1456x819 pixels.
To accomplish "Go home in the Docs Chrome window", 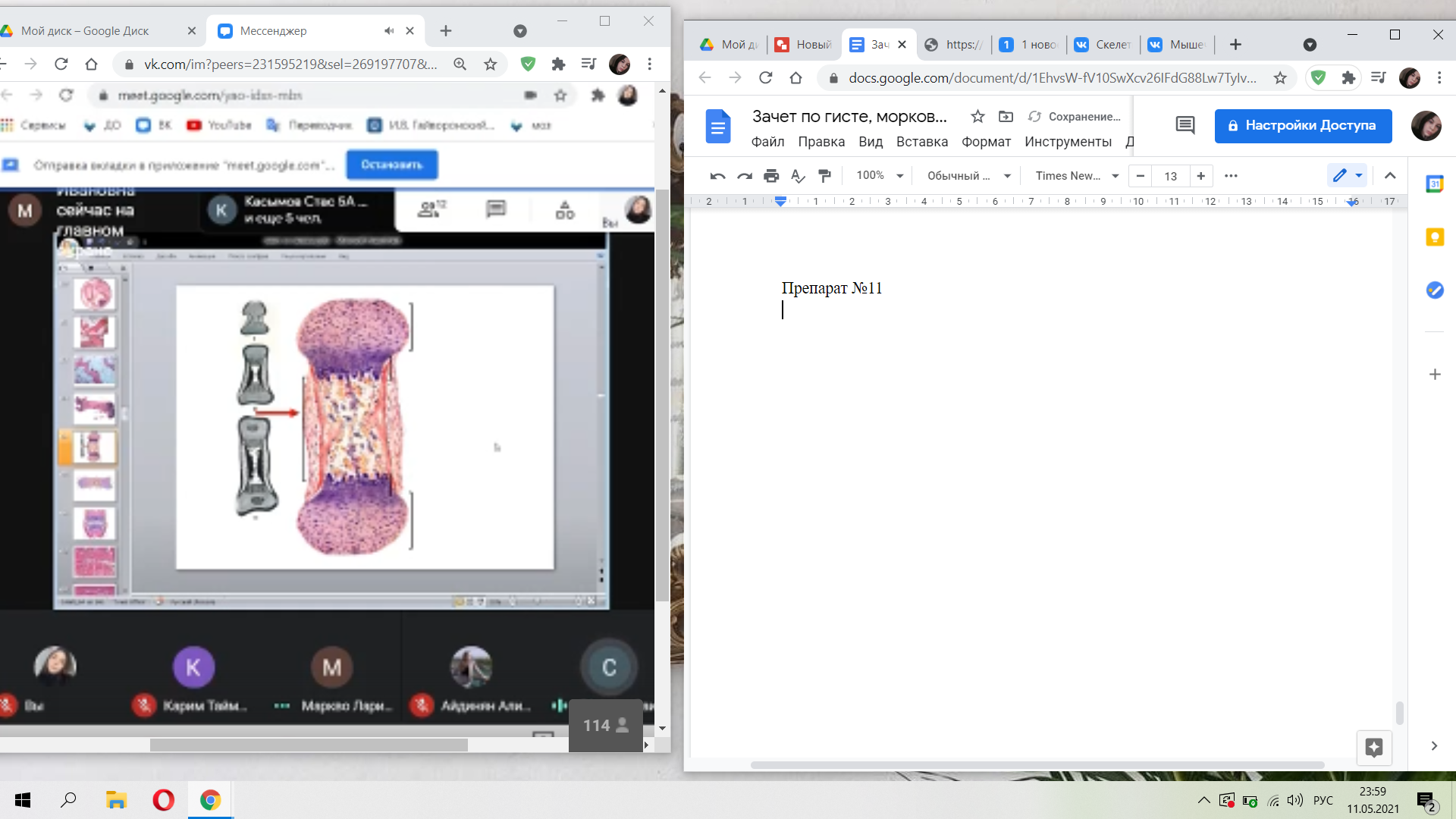I will tap(795, 78).
